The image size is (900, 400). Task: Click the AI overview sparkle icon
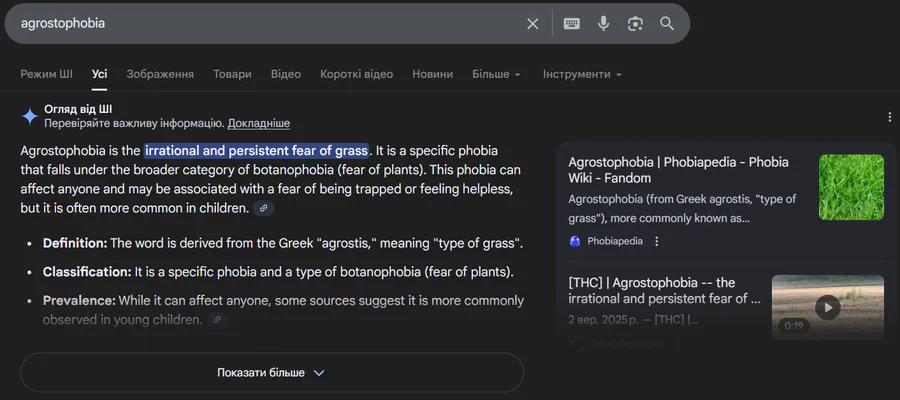pyautogui.click(x=30, y=116)
